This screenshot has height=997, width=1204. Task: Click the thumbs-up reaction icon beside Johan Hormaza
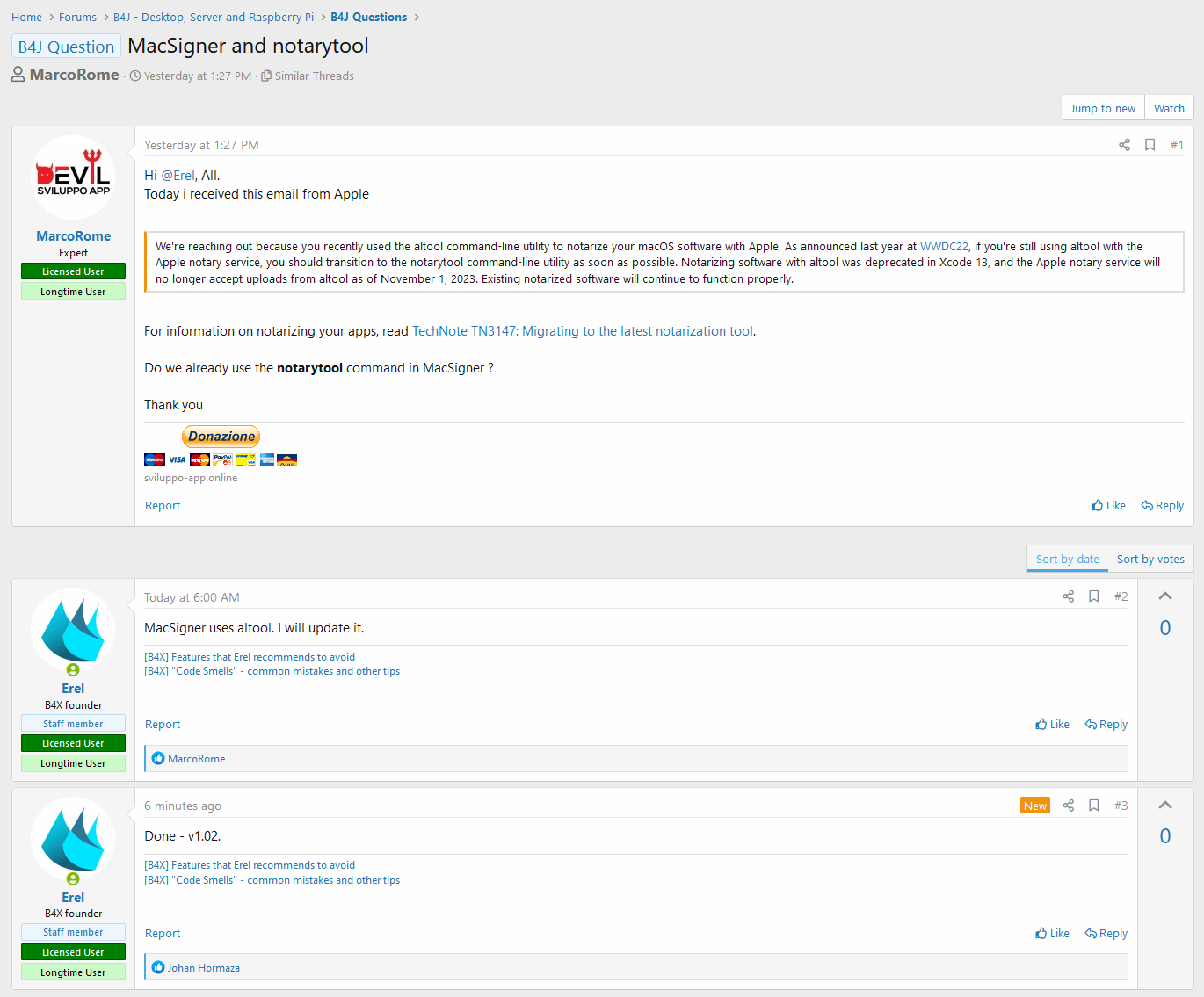[158, 967]
